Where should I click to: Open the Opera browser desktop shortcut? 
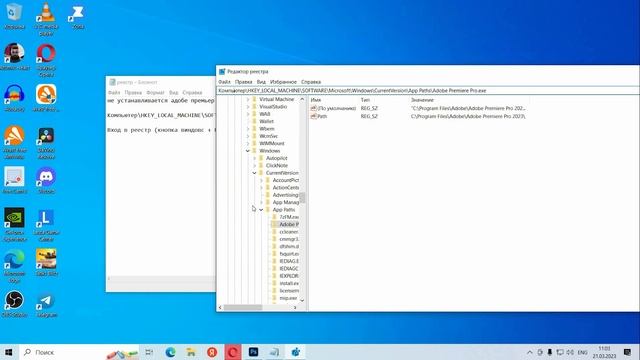46,59
